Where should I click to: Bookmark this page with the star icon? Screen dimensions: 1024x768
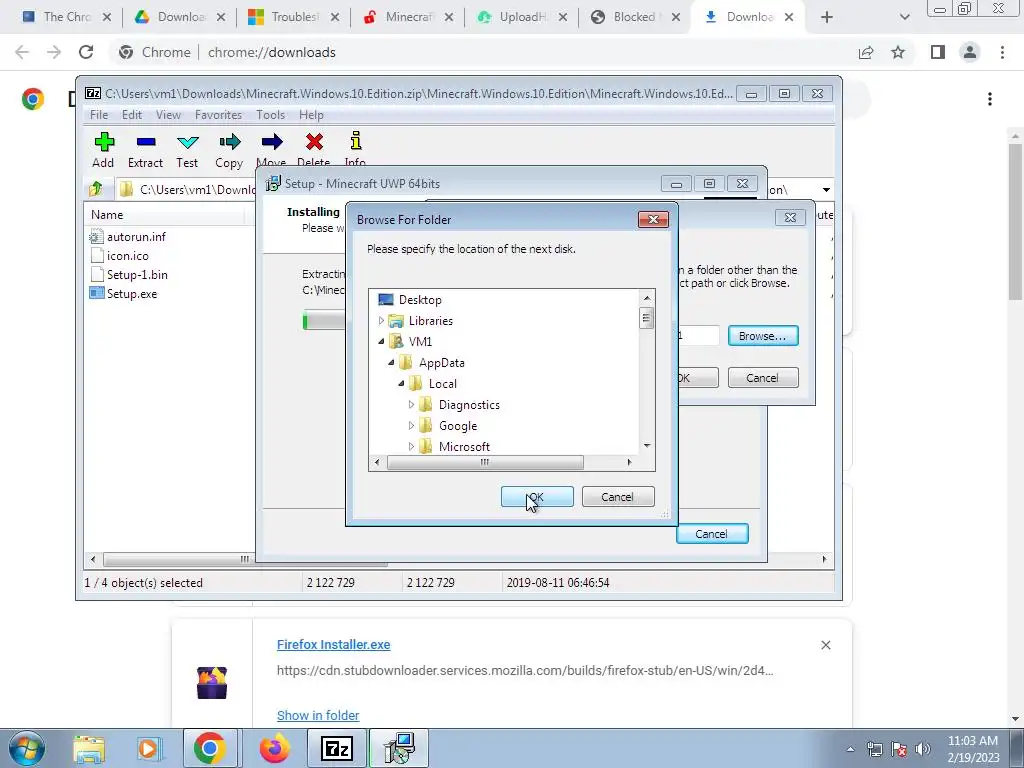(899, 52)
